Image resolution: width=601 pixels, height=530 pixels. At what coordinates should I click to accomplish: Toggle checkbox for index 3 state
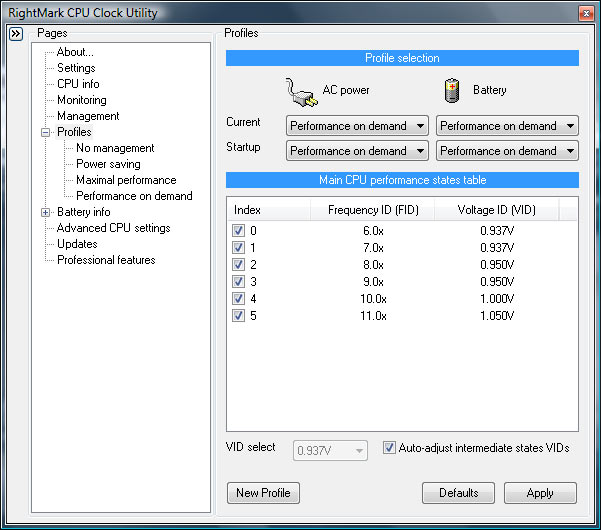tap(238, 282)
